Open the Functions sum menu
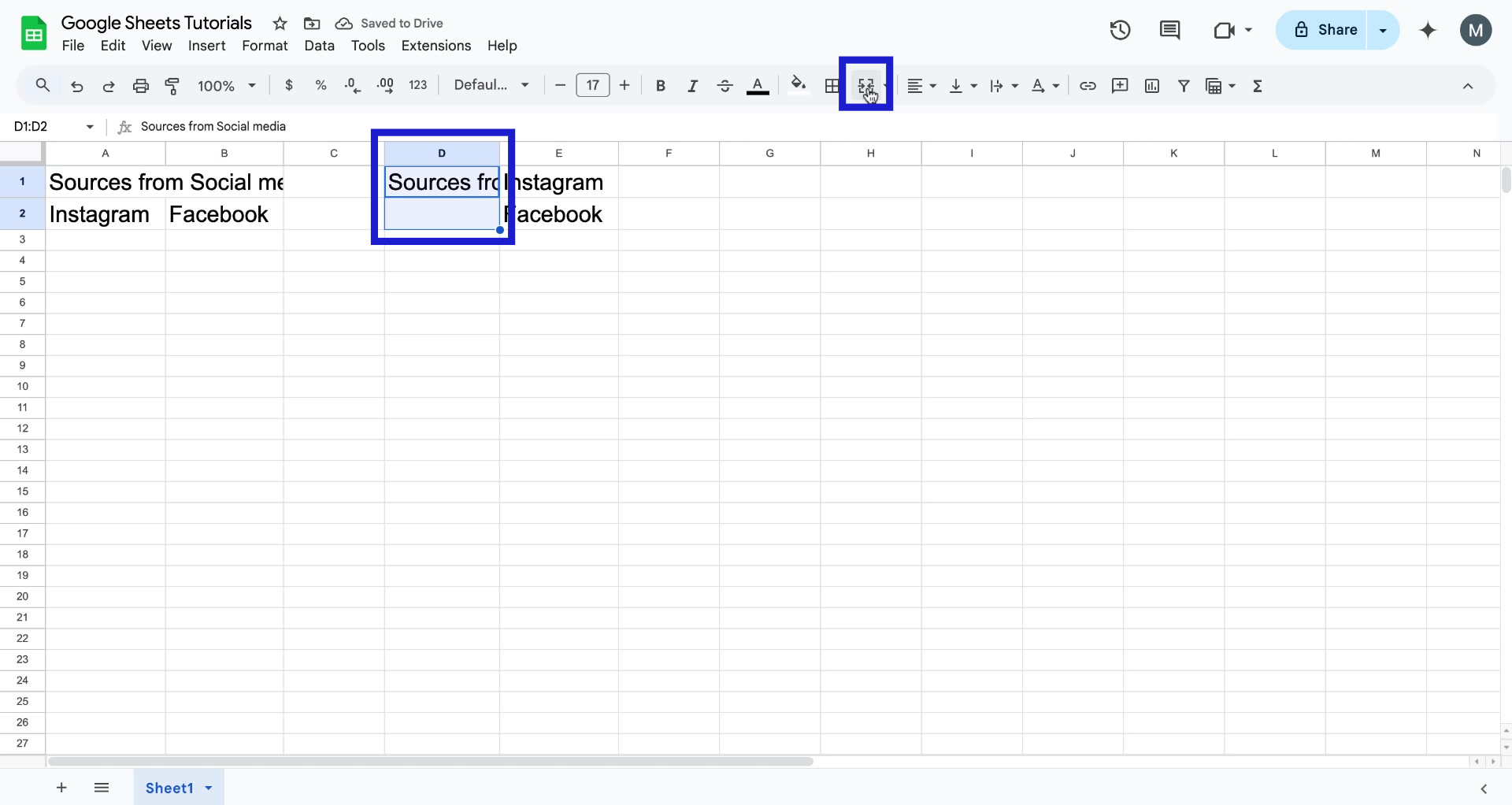 1258,86
